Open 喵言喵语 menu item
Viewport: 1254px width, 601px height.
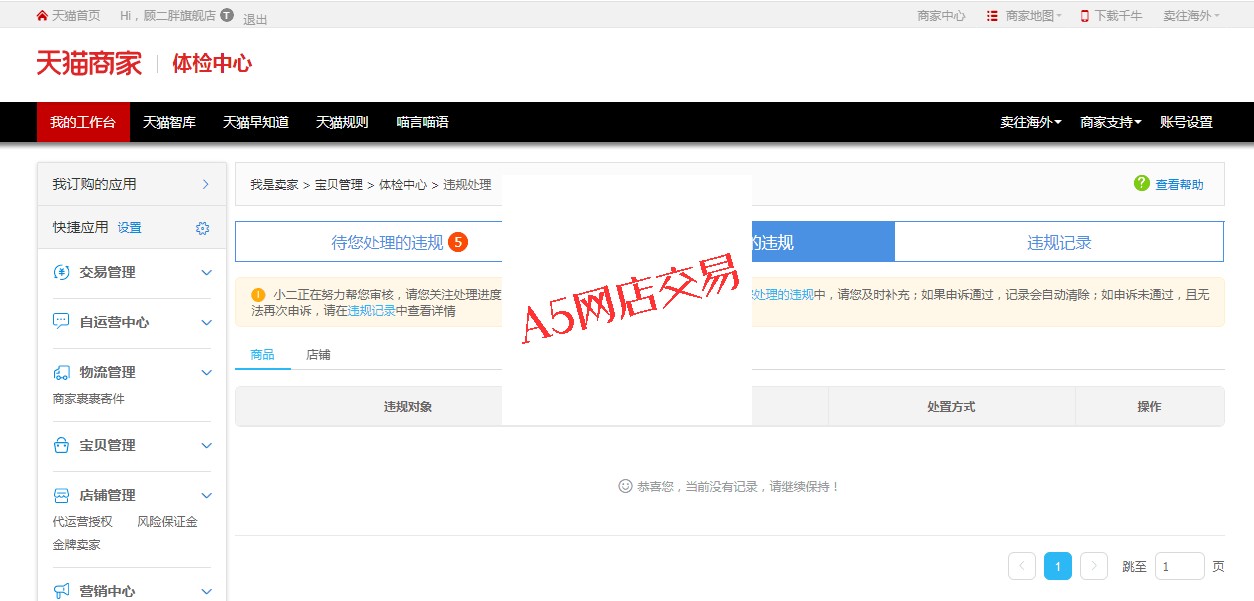[x=422, y=122]
